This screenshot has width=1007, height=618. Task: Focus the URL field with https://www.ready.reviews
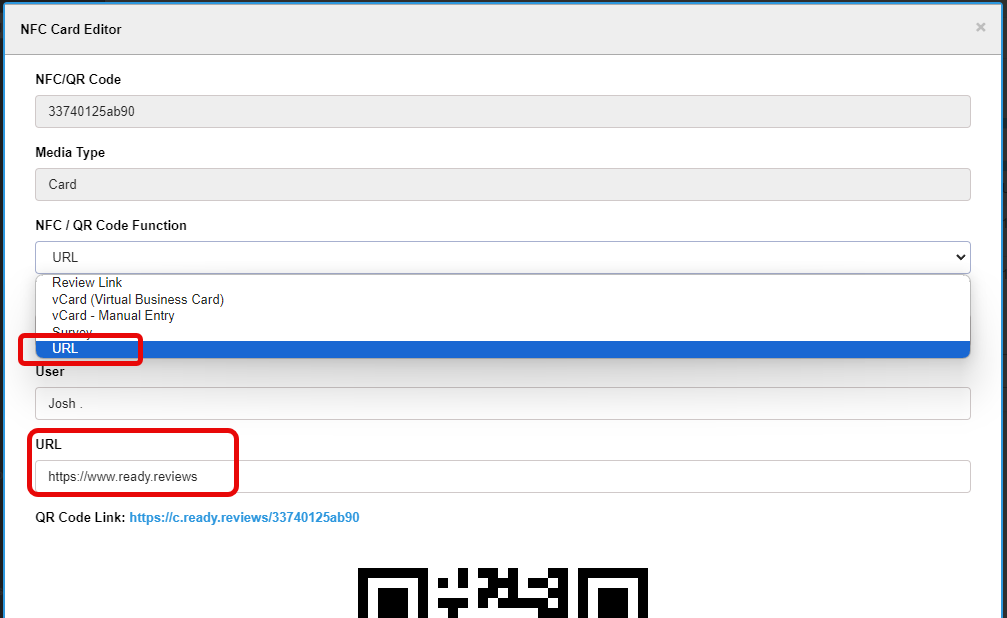502,477
